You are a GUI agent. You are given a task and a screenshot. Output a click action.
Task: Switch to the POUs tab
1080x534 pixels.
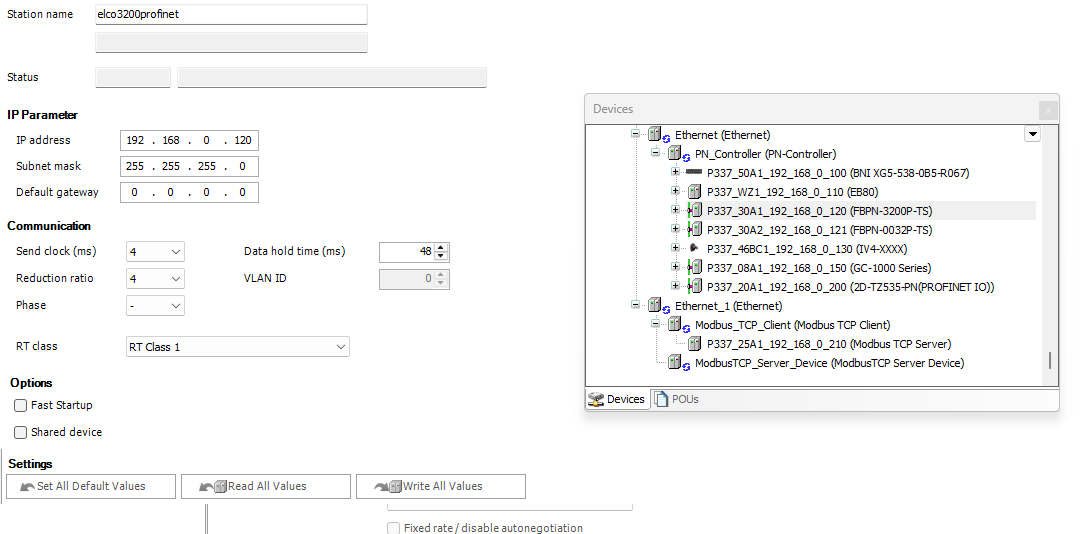[x=678, y=399]
